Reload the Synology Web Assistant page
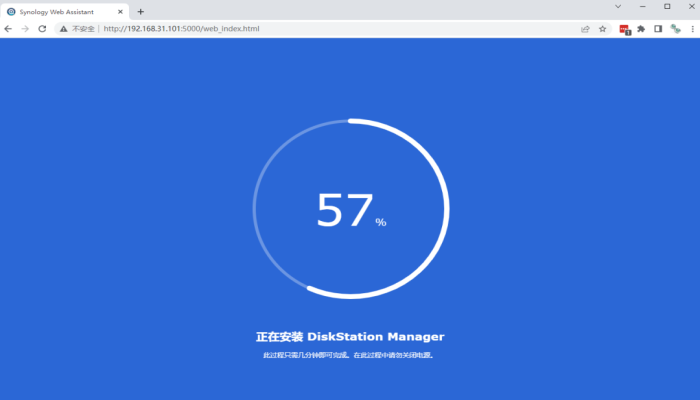The width and height of the screenshot is (700, 400). pos(42,29)
